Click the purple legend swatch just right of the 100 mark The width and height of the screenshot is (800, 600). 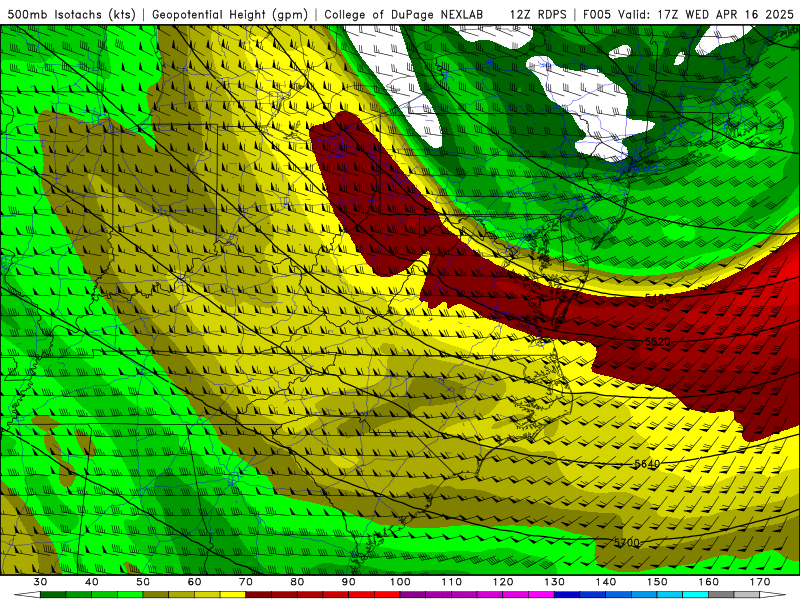413,595
